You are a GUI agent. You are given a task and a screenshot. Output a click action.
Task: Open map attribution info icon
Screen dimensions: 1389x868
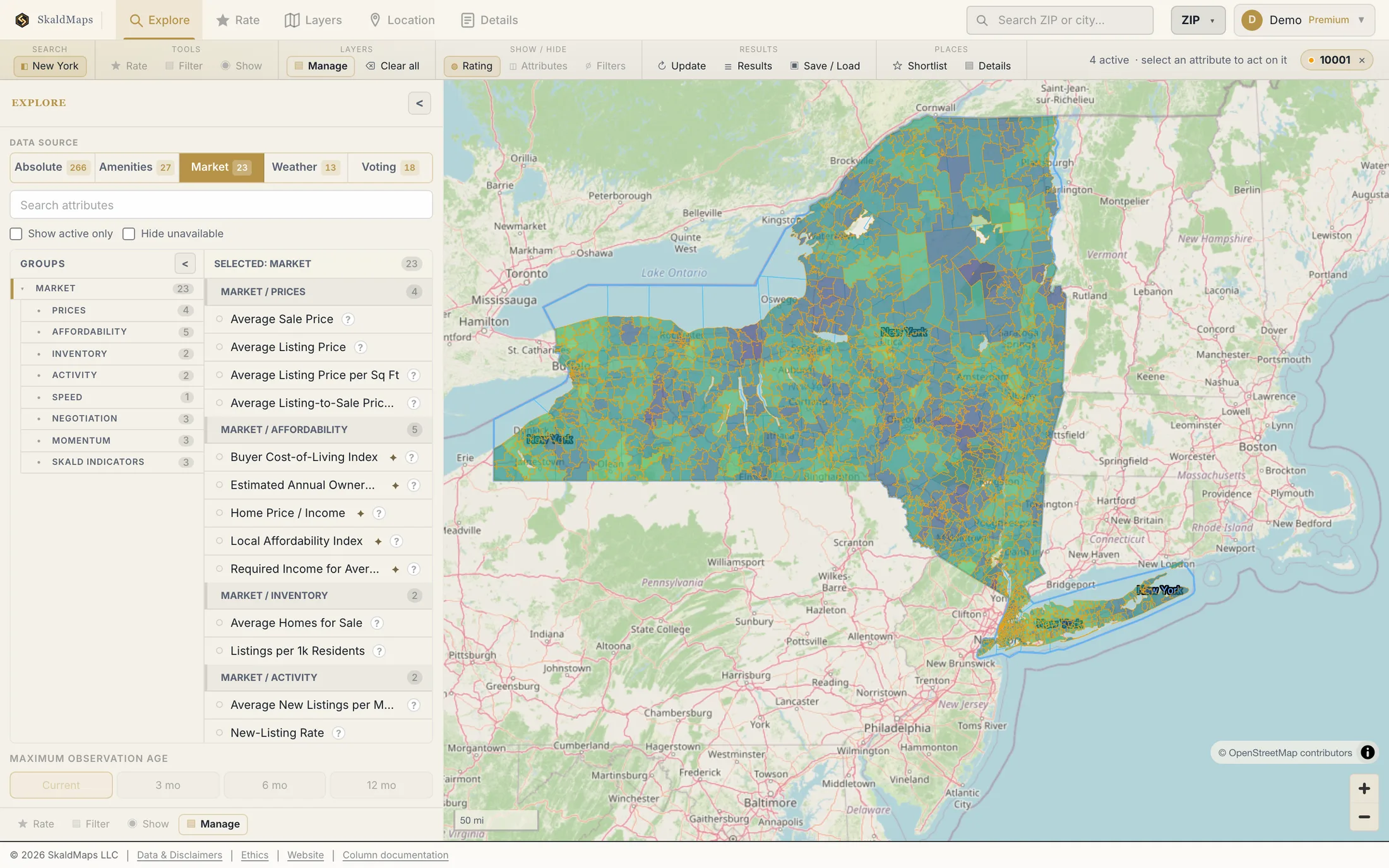coord(1367,752)
